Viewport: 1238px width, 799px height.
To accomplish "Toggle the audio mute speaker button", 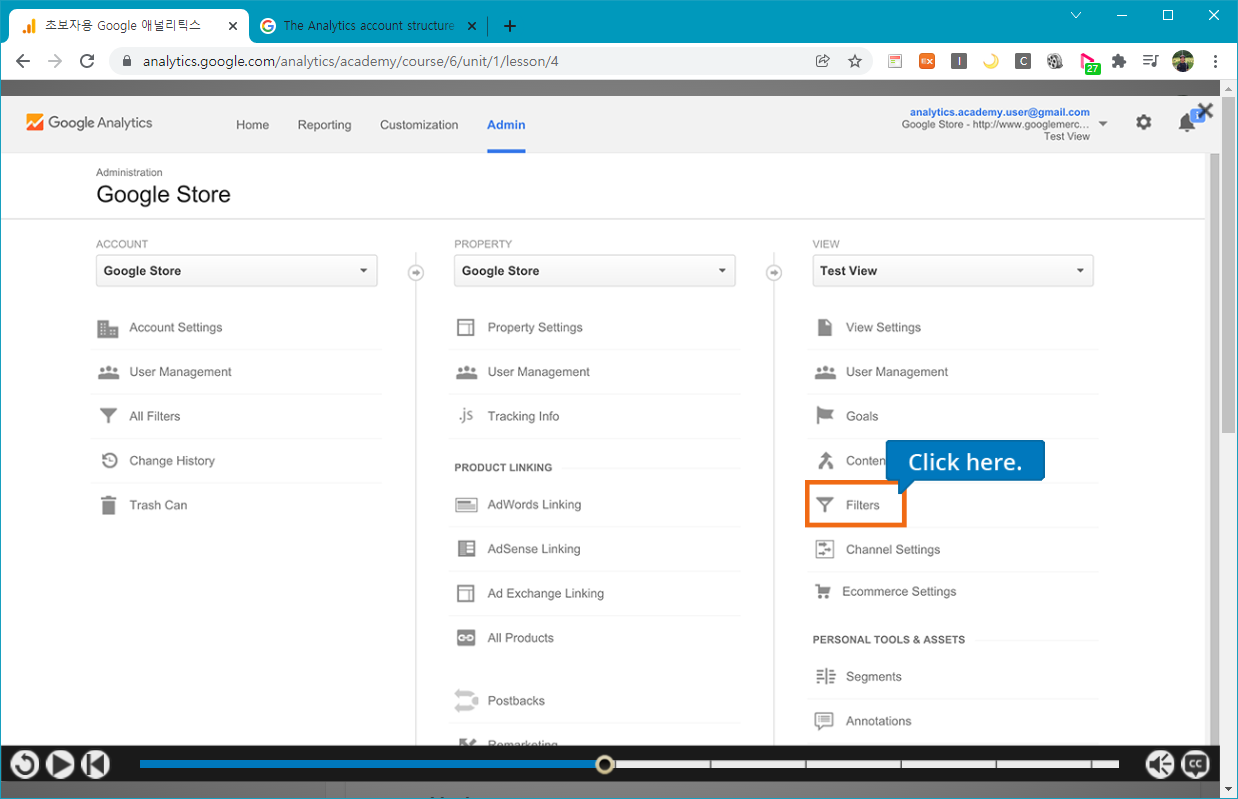I will (1160, 765).
